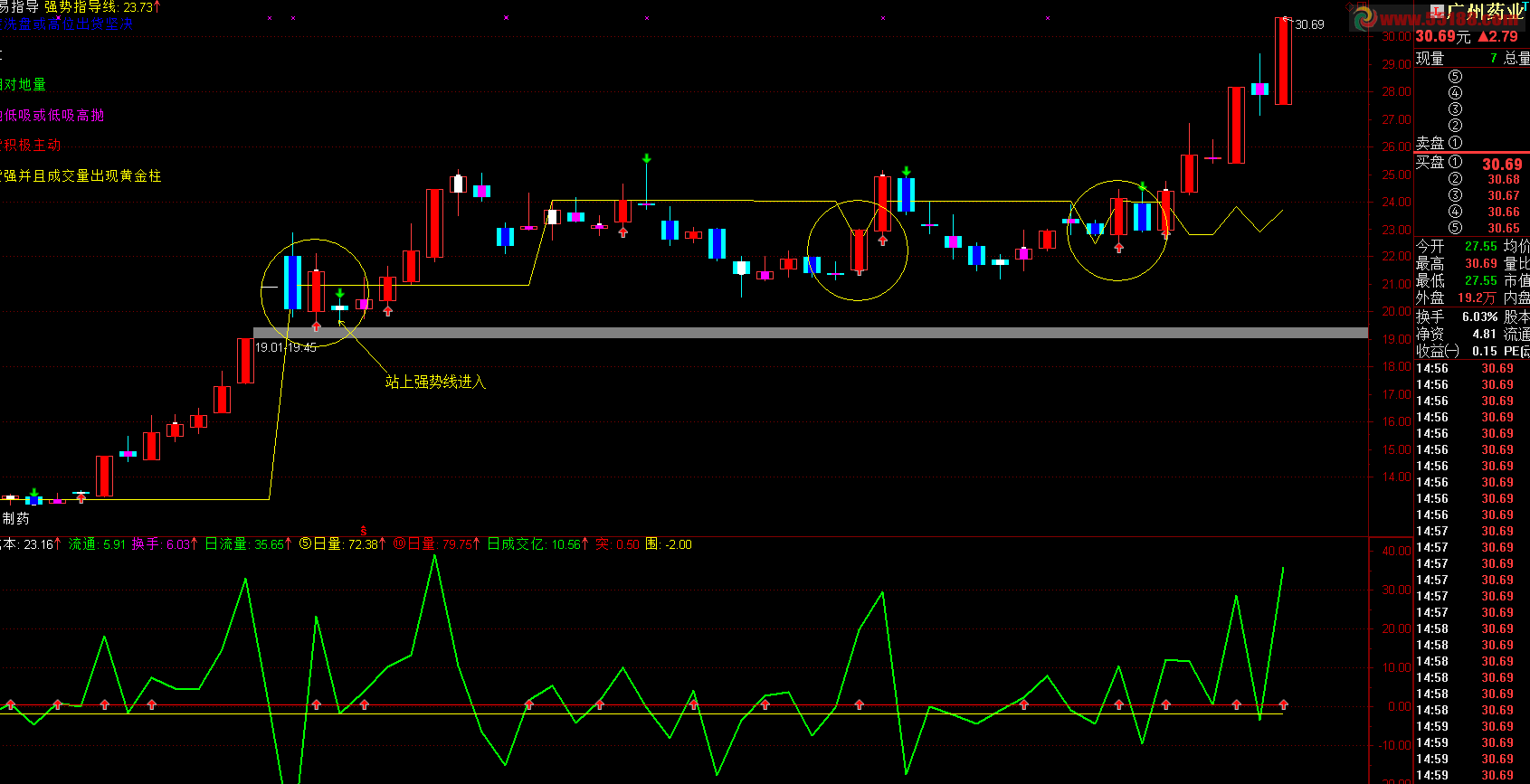
Task: Click the 今开 opening price 27.55
Action: tap(1481, 246)
